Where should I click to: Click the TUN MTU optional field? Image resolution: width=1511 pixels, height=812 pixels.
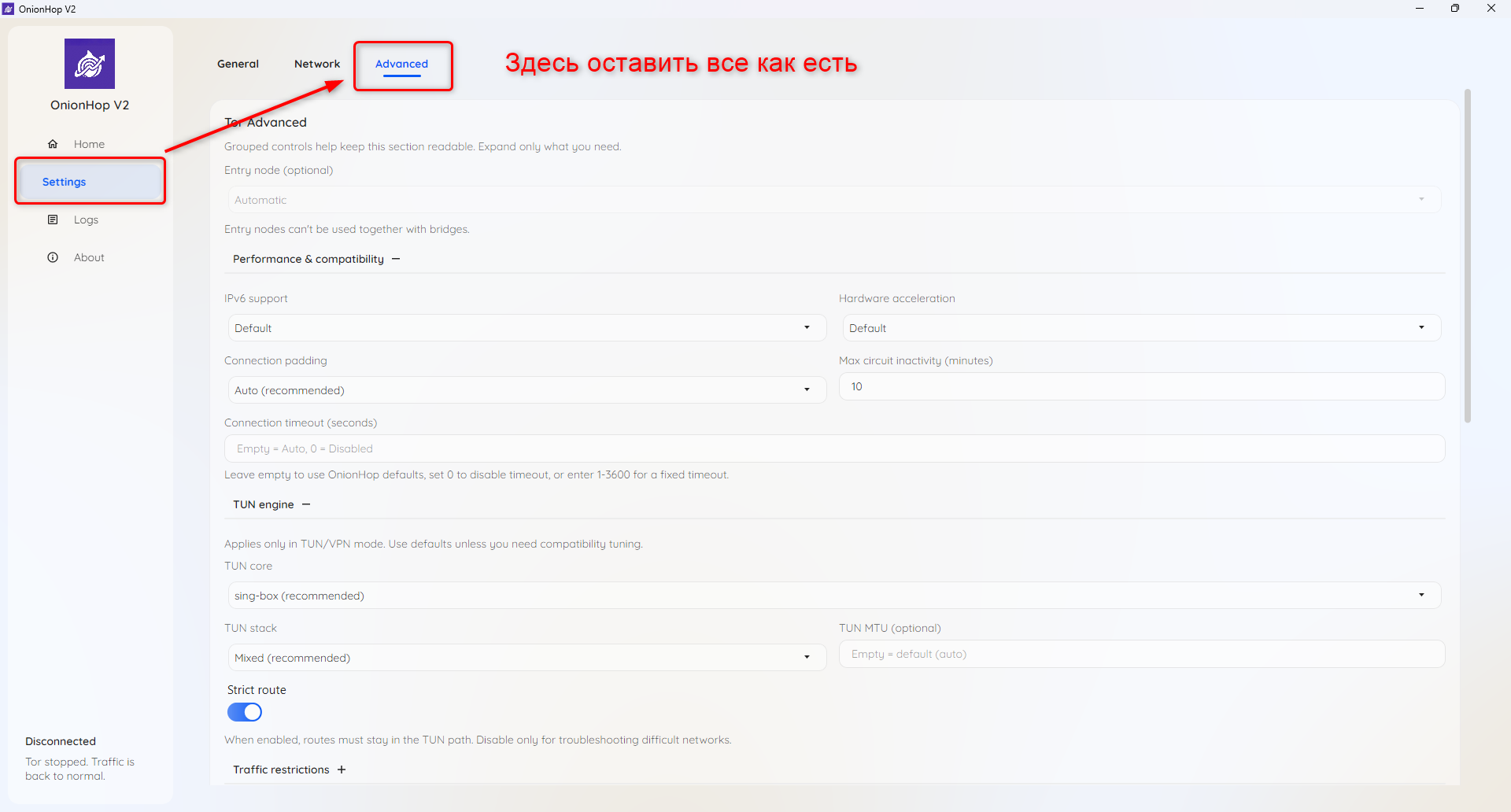[1142, 654]
